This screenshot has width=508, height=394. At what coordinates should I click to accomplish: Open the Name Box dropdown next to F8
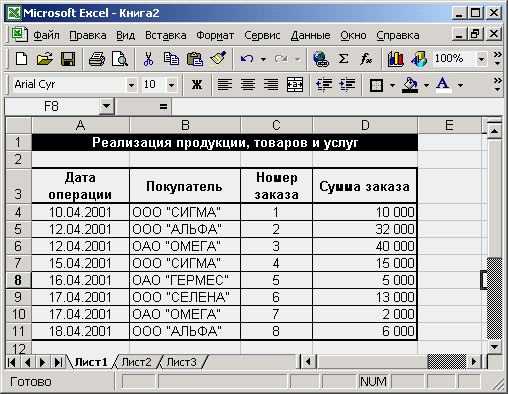(x=107, y=106)
